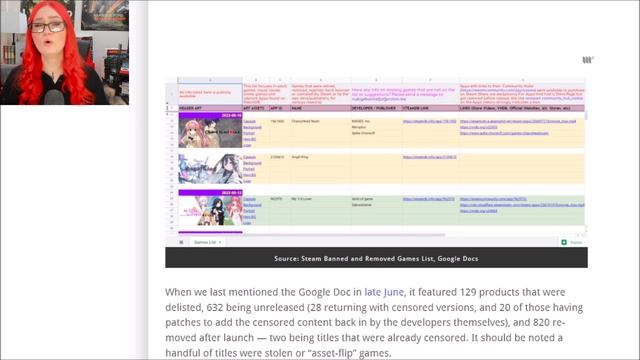Click the STEAMDB LINK column header cell
Screen dimensions: 640x360
pos(430,108)
